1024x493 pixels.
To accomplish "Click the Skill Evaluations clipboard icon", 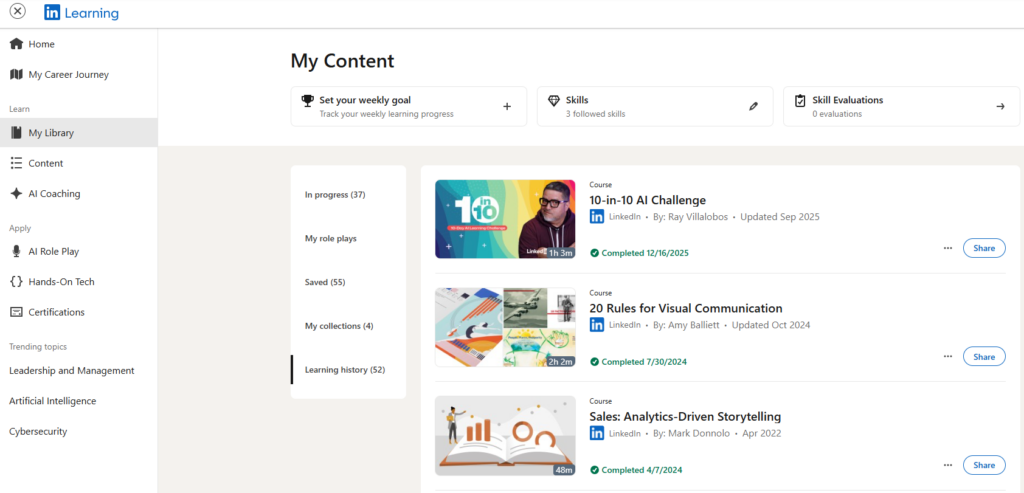I will click(x=800, y=101).
